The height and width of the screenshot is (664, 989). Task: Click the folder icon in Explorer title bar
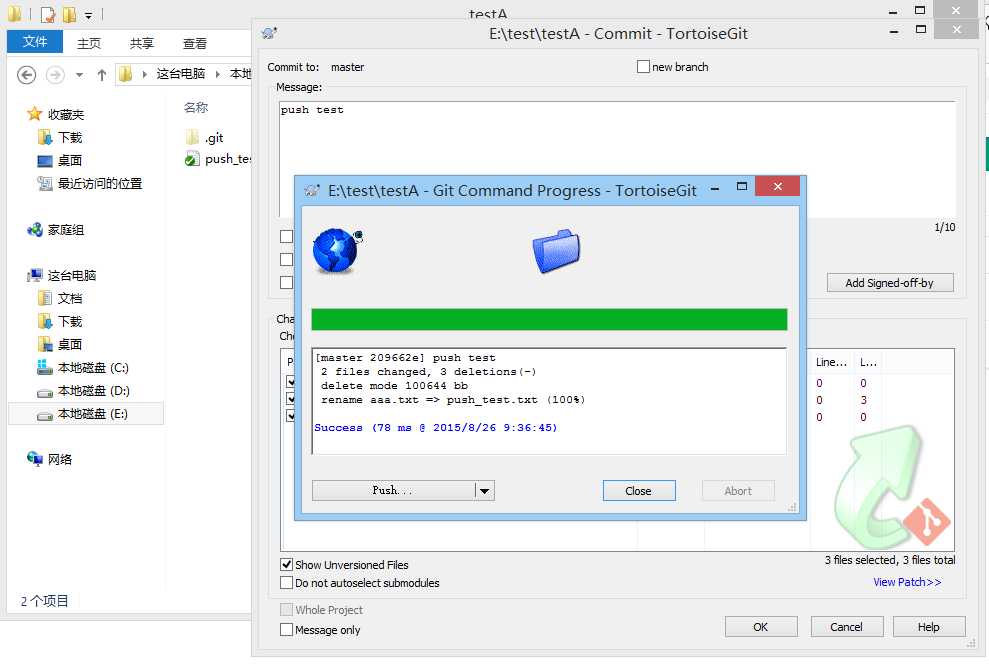14,13
